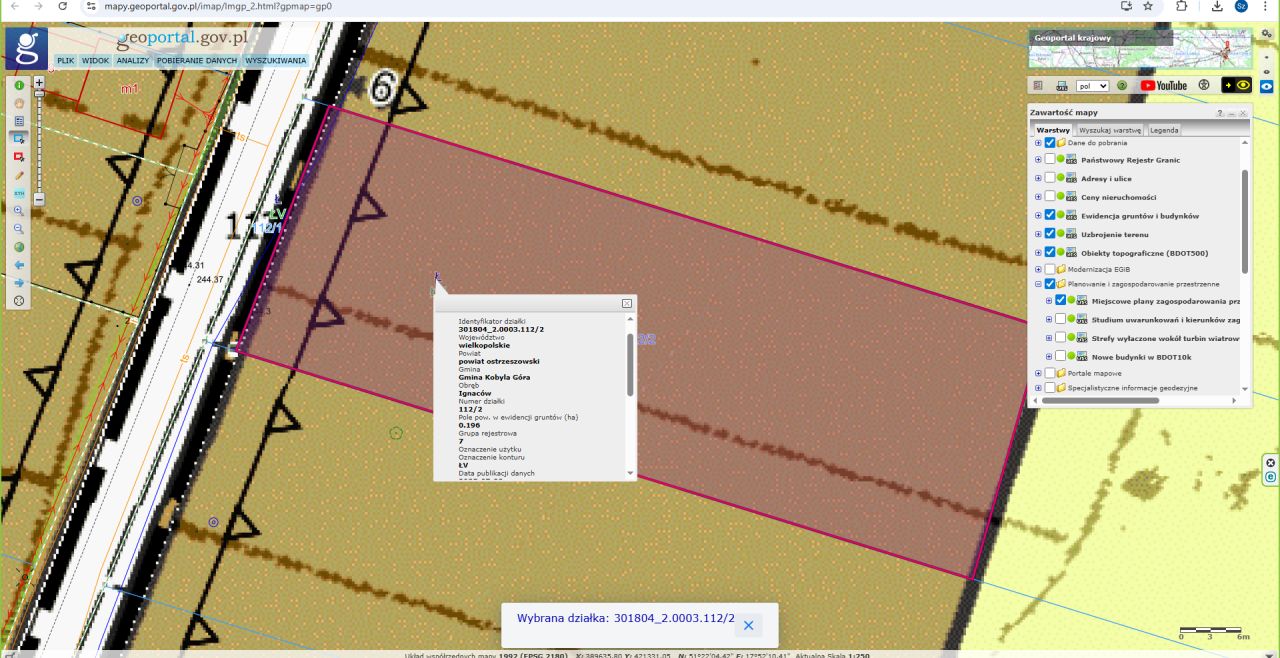Select the blue rectangle identify tool

pos(19,138)
